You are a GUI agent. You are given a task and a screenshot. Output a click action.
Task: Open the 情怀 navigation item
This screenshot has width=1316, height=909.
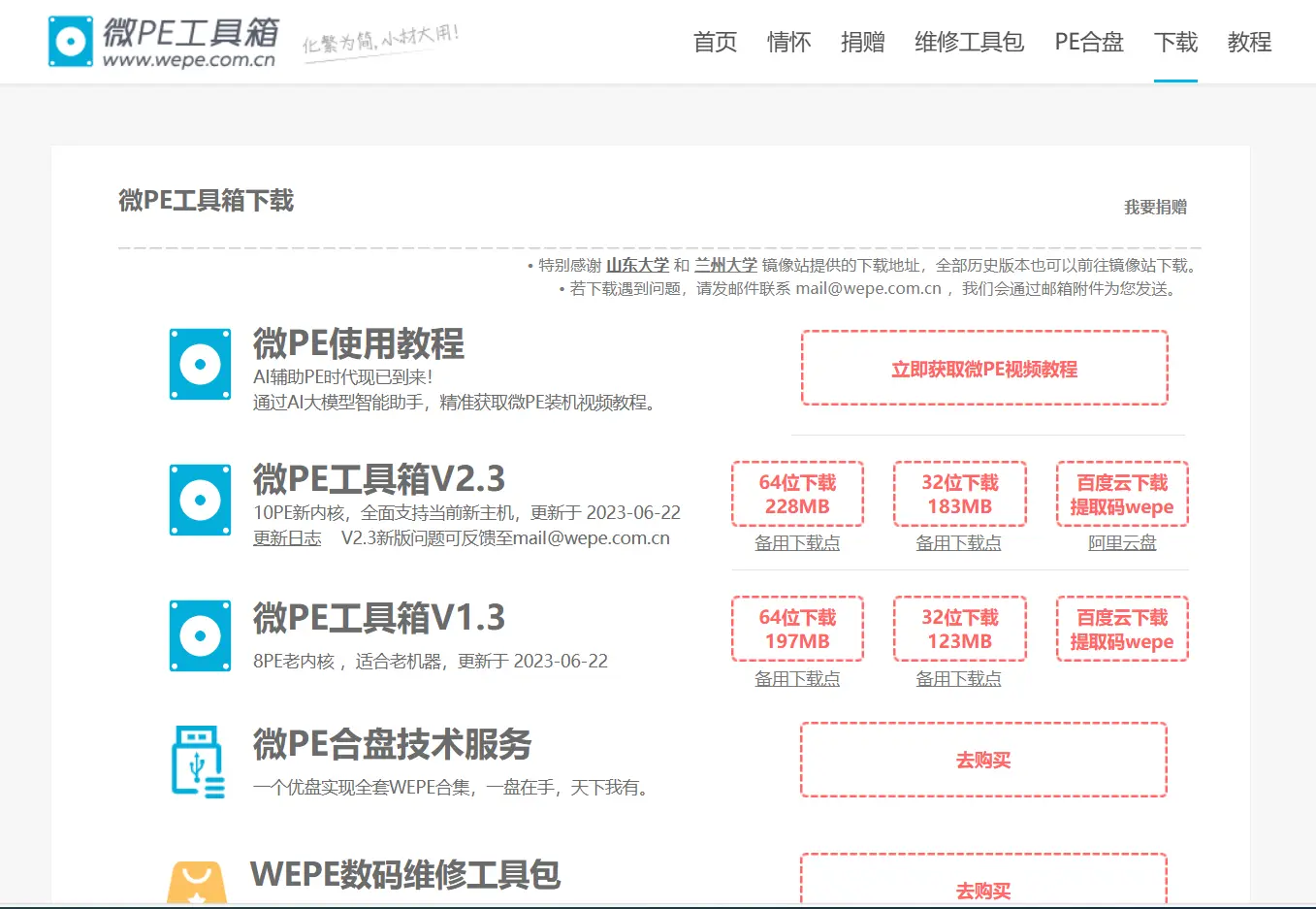click(789, 43)
